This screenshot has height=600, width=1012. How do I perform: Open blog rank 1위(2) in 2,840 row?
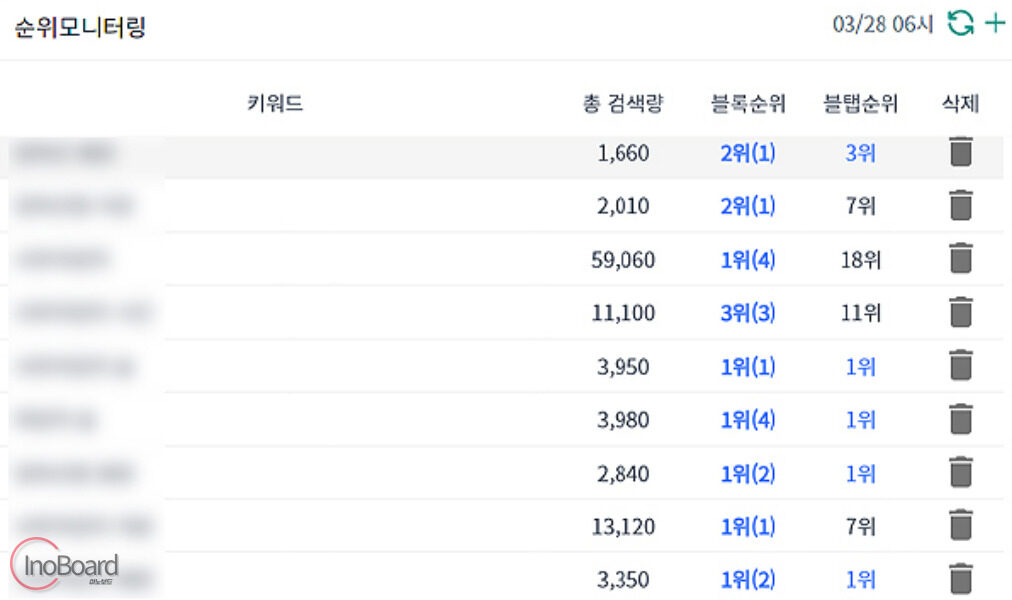pyautogui.click(x=748, y=474)
